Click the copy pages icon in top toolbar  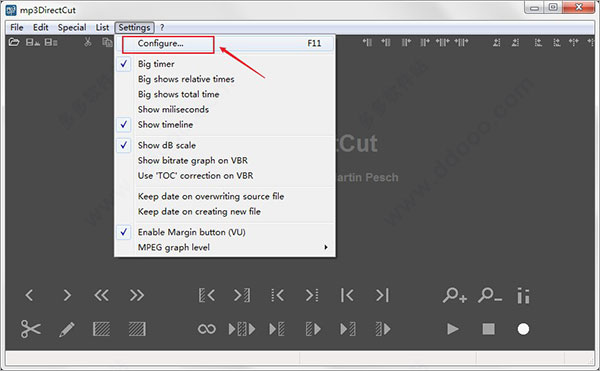(x=107, y=42)
